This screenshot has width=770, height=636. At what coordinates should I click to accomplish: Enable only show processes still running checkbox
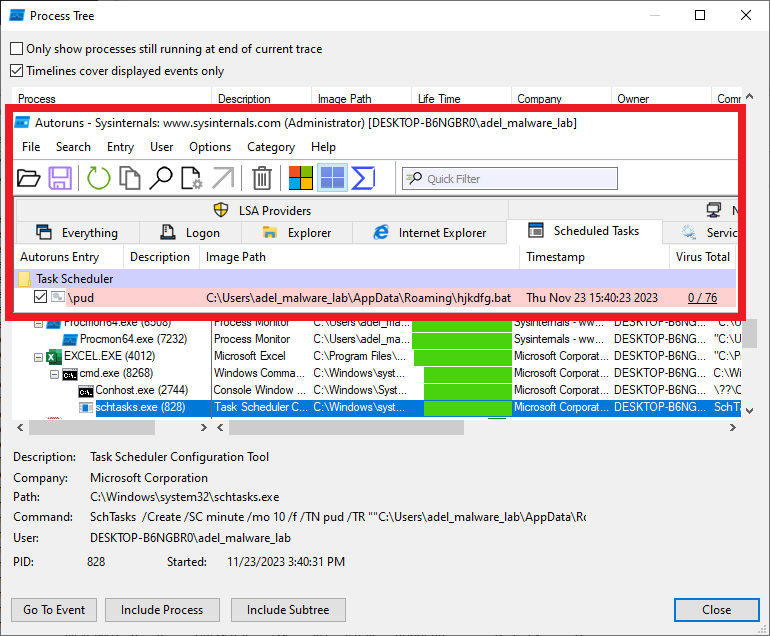click(x=17, y=49)
